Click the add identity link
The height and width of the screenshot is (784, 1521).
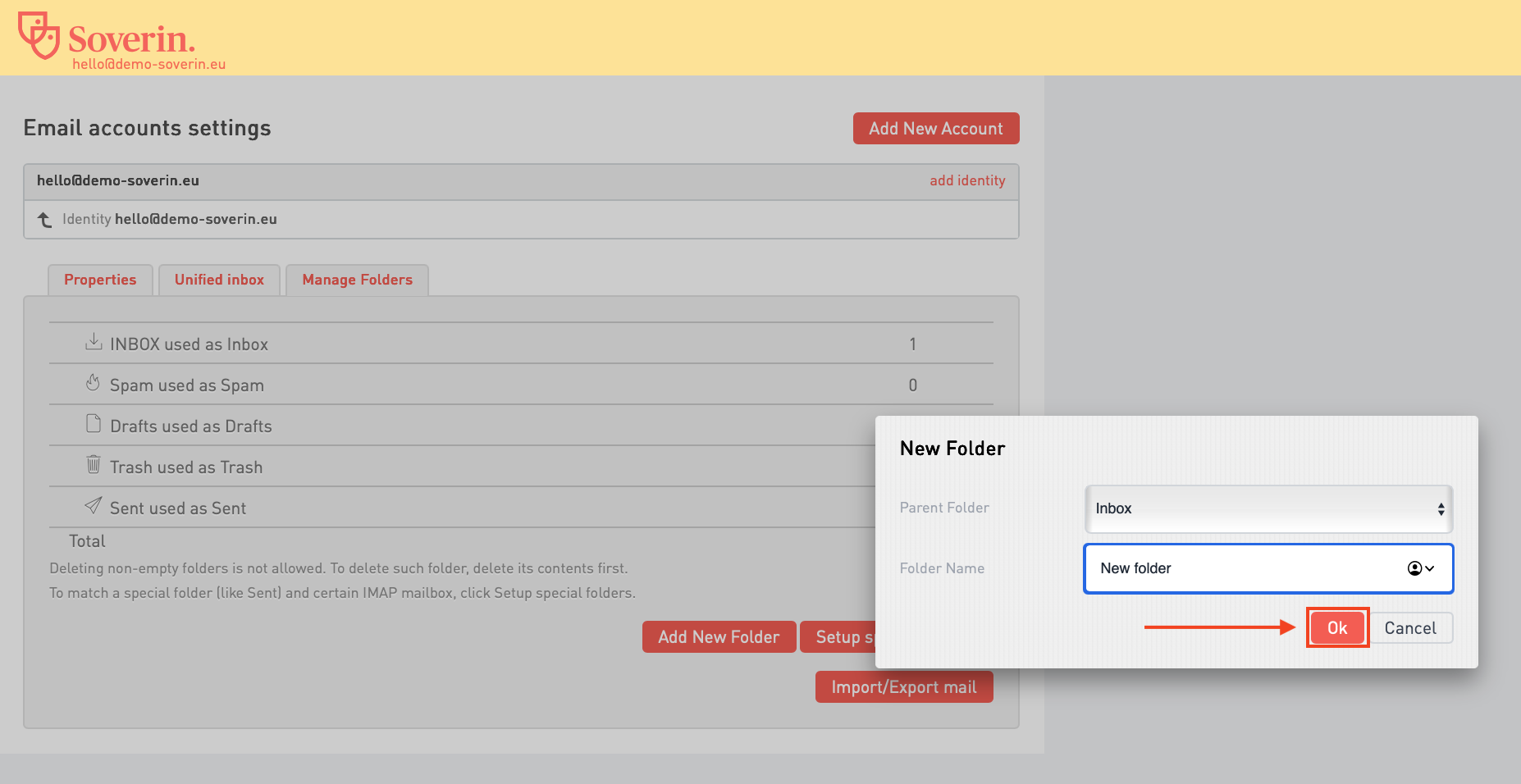tap(966, 180)
